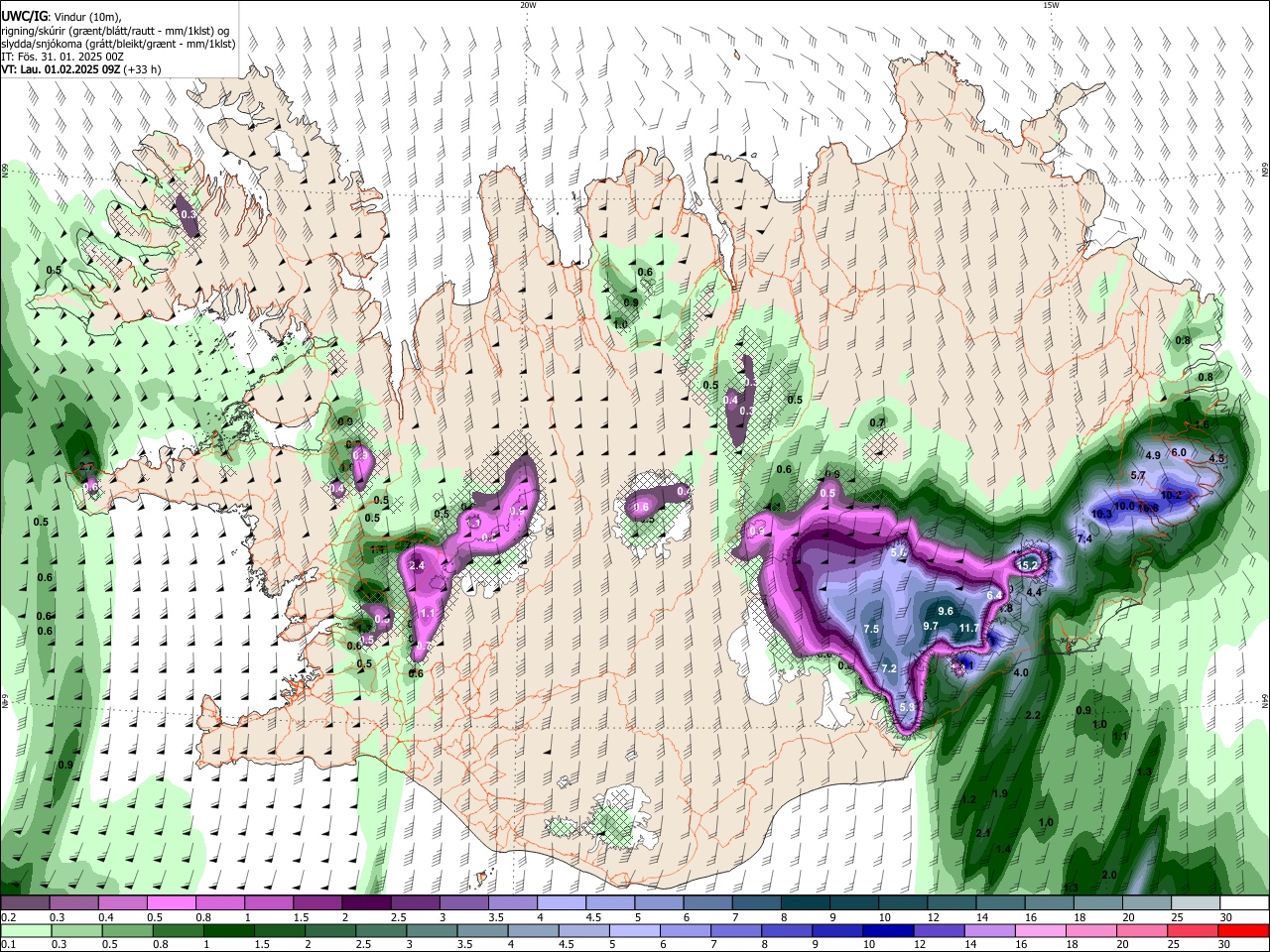
Task: Click the 7.2 precipitation value
Action: (x=889, y=669)
